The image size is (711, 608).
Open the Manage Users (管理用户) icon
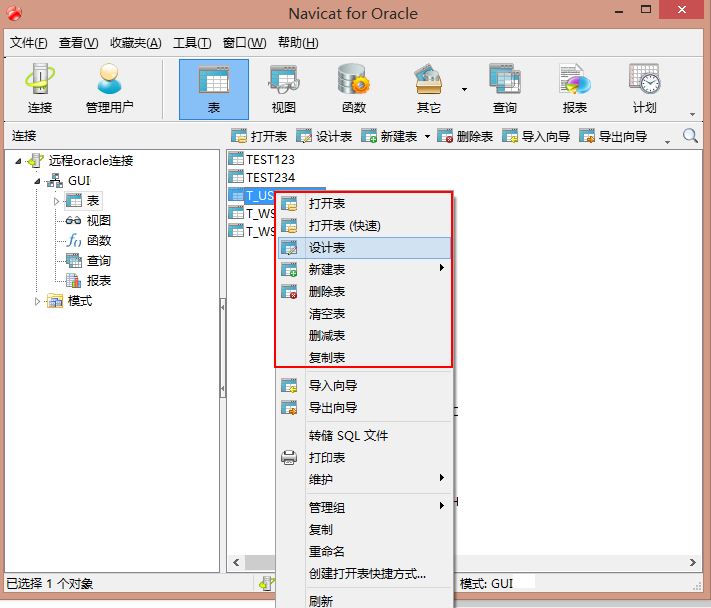click(x=109, y=89)
